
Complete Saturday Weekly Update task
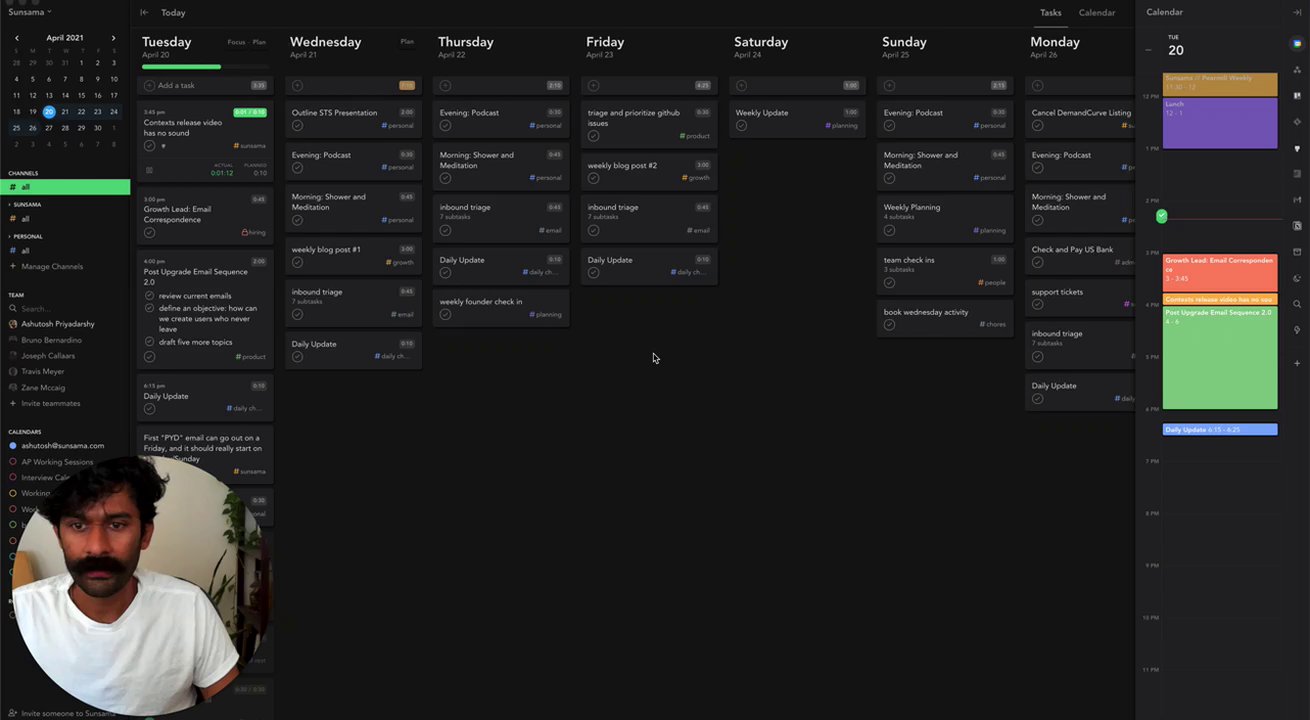741,126
